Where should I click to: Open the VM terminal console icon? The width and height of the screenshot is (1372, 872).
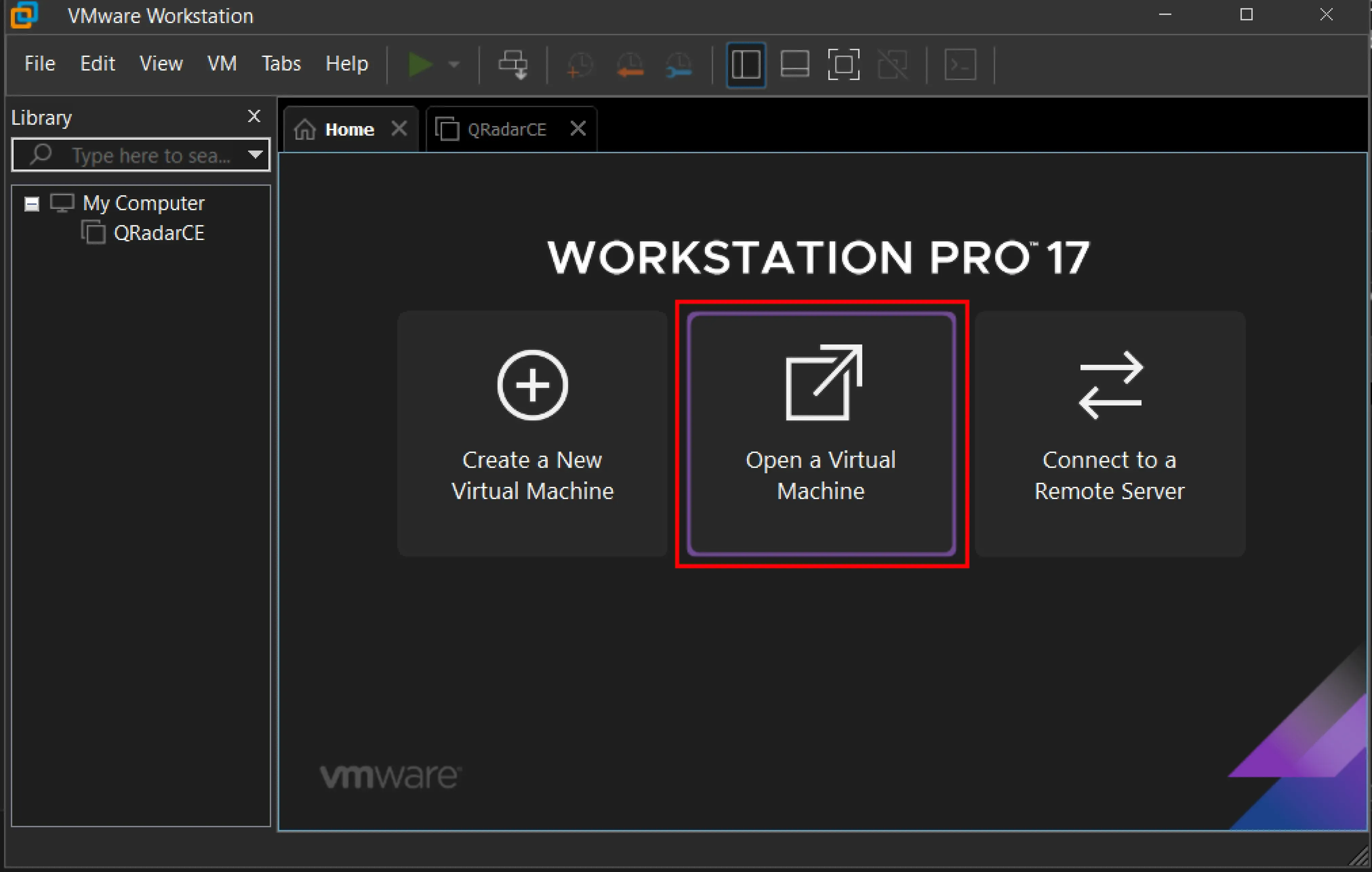coord(961,64)
